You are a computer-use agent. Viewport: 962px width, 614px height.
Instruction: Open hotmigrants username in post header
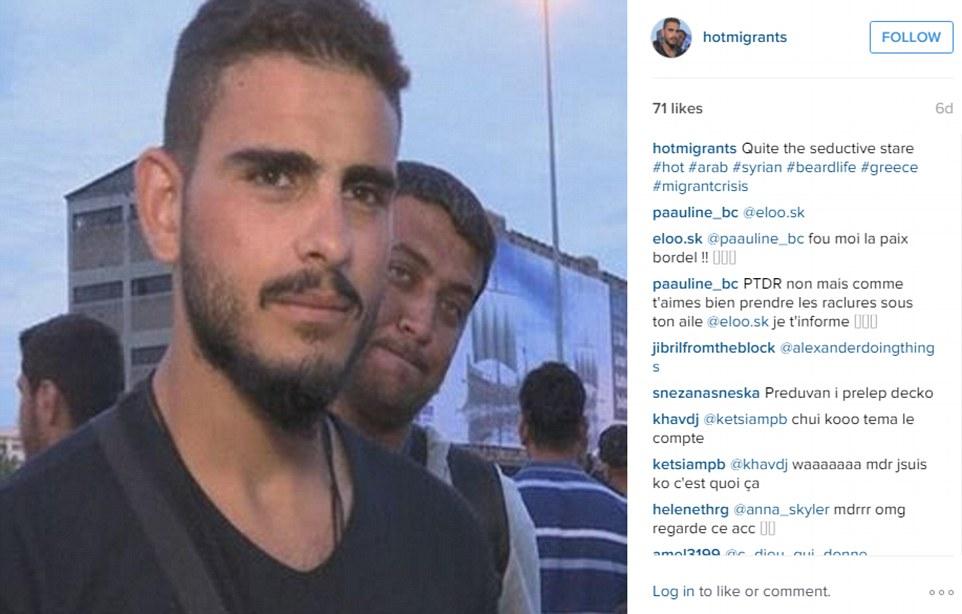744,37
